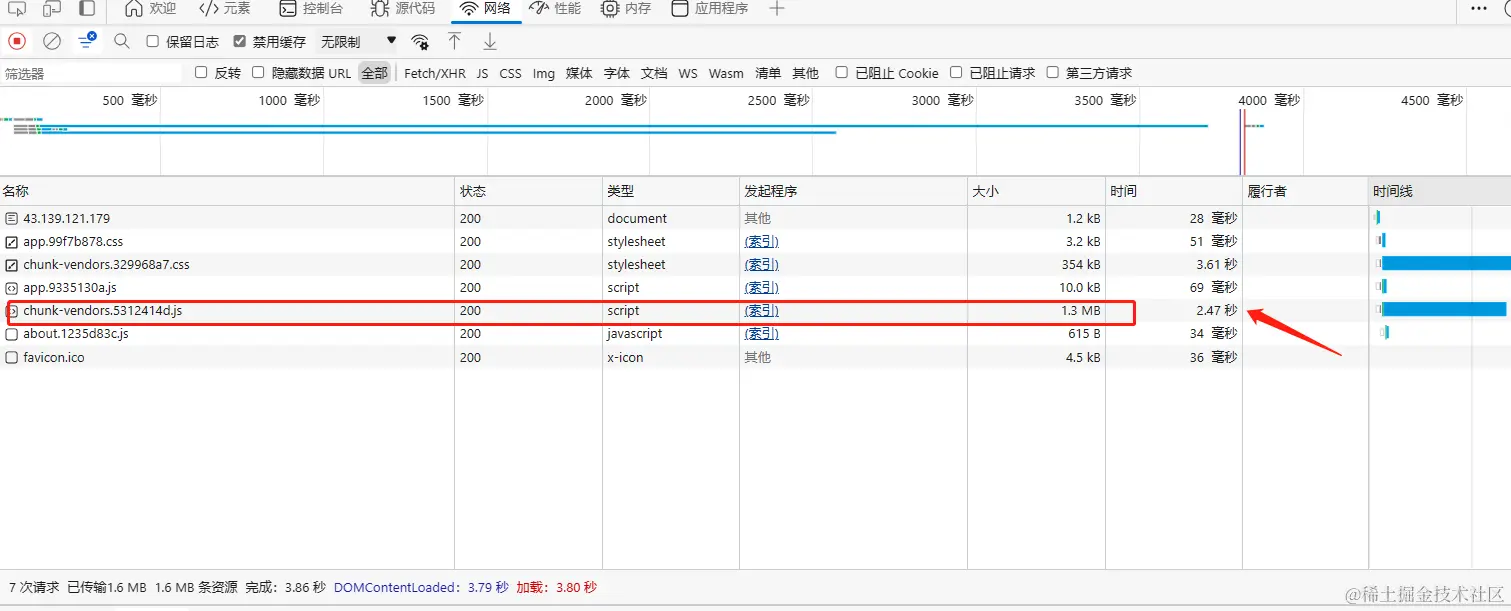Filter requests by 字体
The height and width of the screenshot is (611, 1511).
click(617, 73)
